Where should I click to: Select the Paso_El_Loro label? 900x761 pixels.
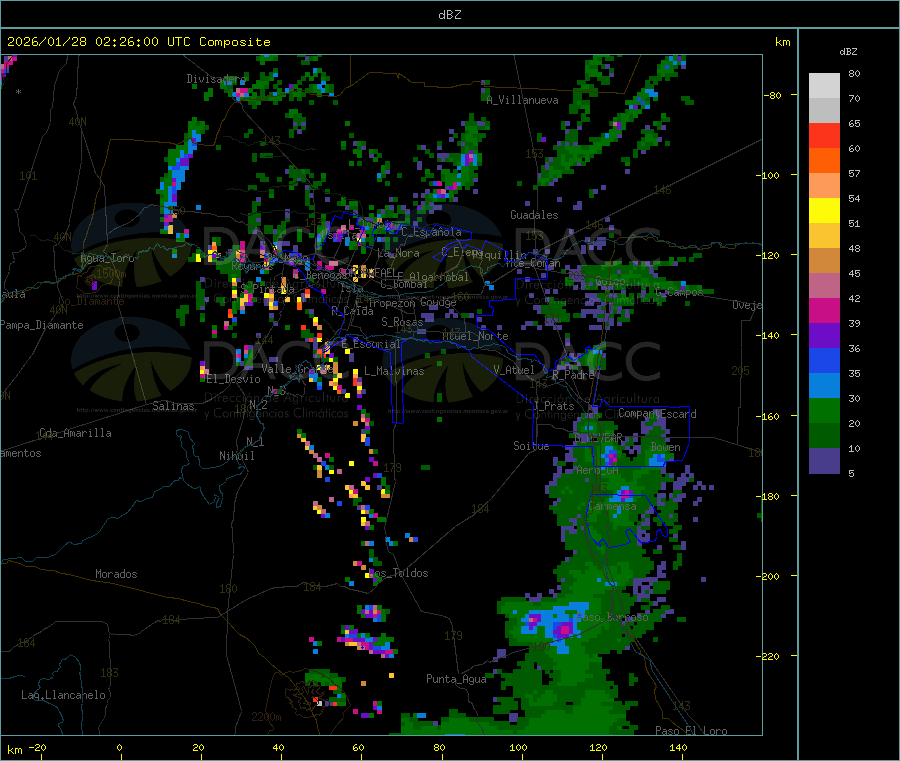[x=691, y=731]
